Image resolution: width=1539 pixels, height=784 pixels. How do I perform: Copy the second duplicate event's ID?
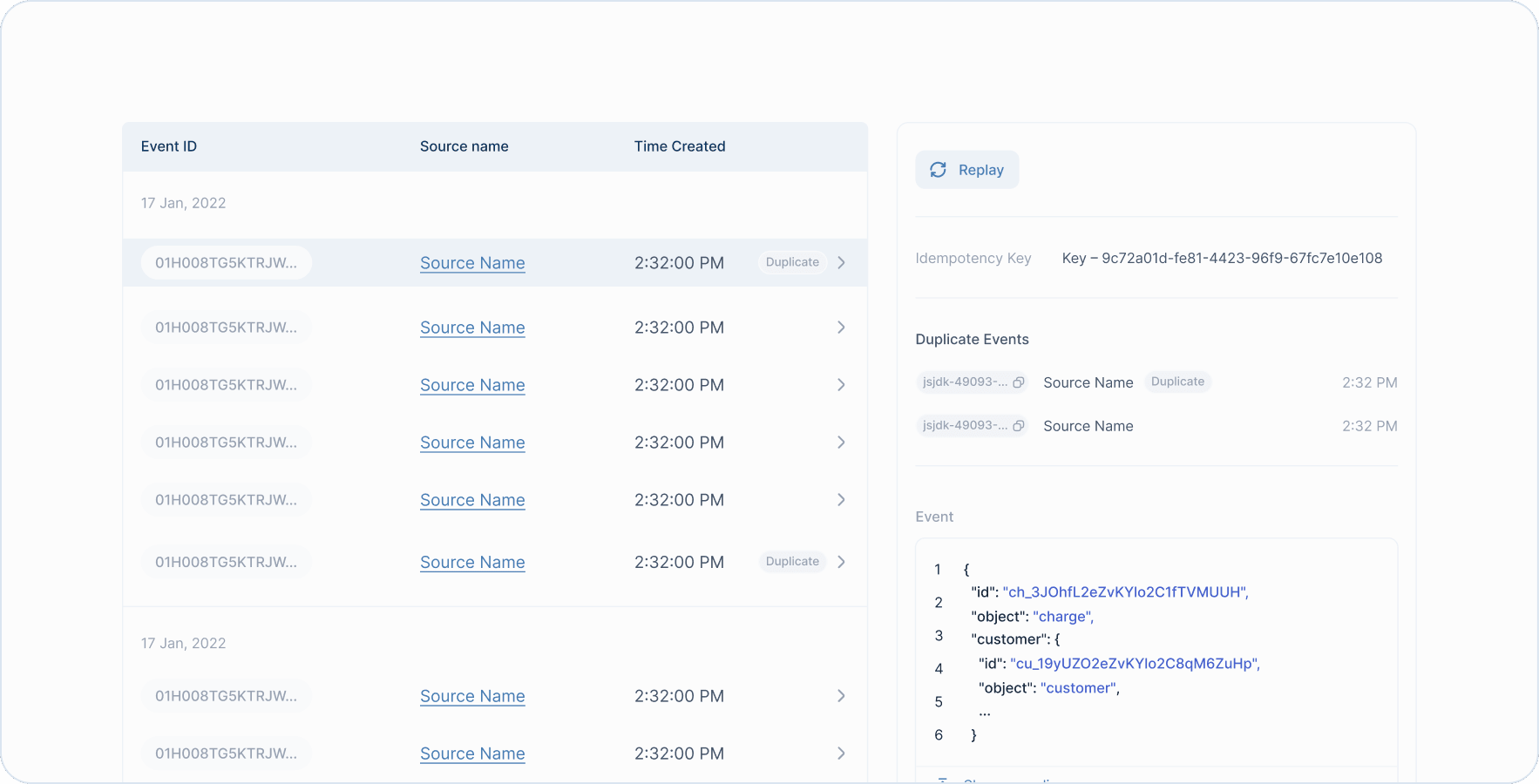[x=1018, y=426]
